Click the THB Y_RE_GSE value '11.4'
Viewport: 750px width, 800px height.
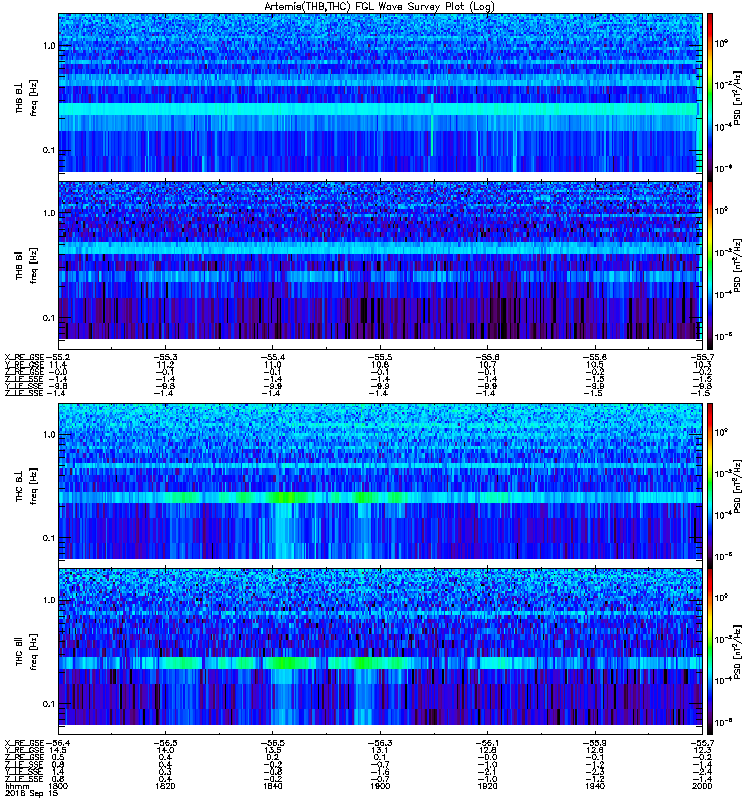coord(58,365)
